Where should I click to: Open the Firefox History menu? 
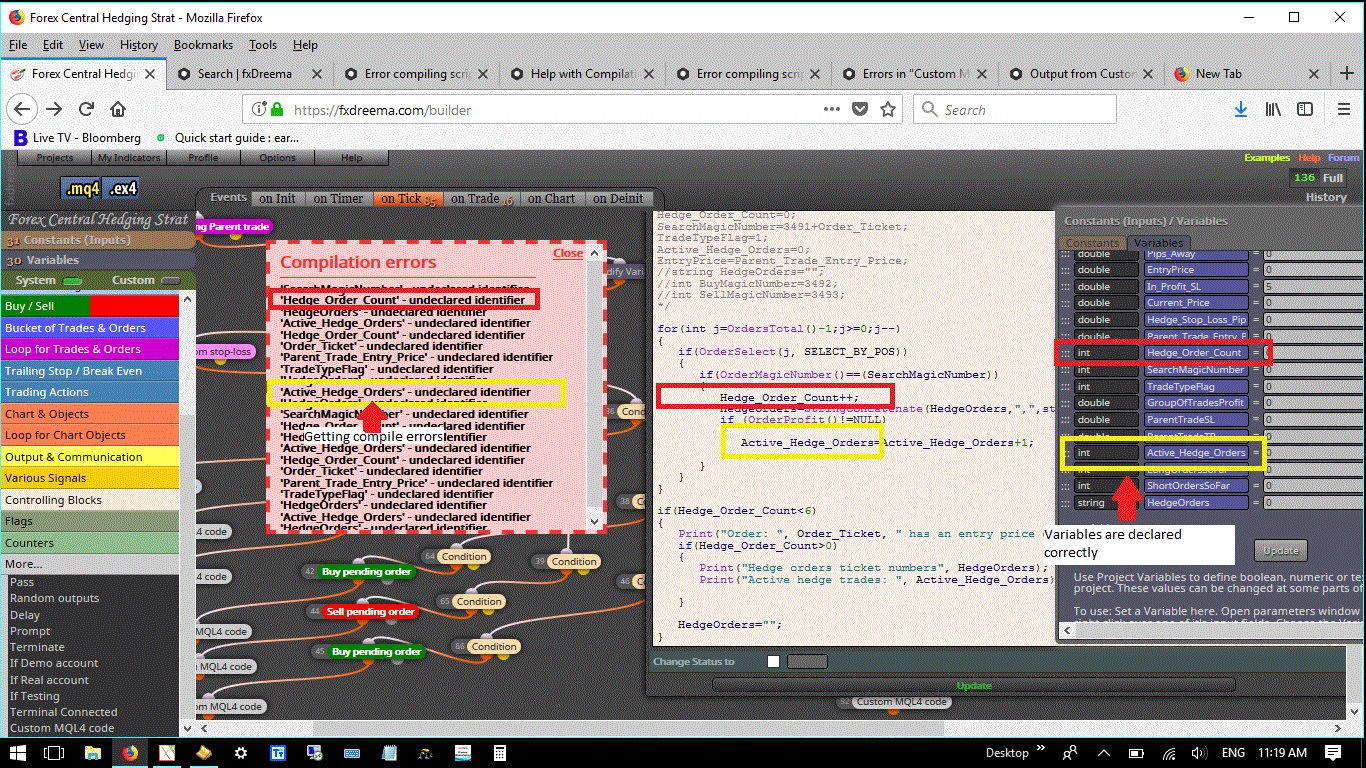tap(138, 45)
